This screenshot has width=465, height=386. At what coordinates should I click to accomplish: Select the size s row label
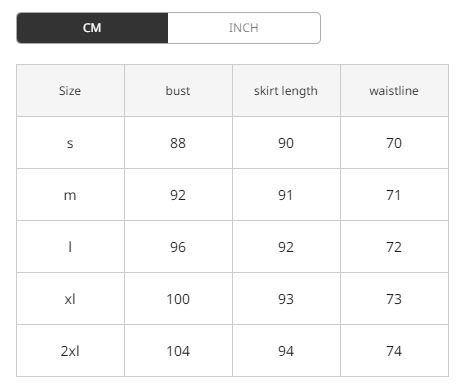[70, 143]
